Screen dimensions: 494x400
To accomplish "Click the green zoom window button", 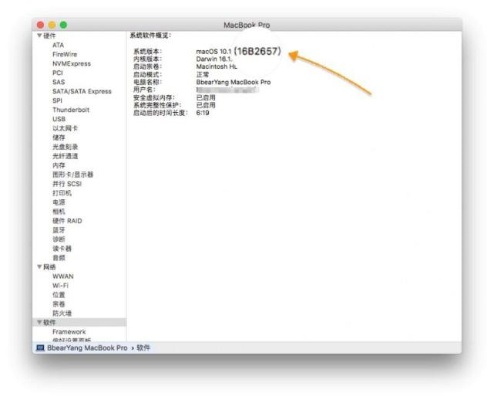I will coord(63,25).
